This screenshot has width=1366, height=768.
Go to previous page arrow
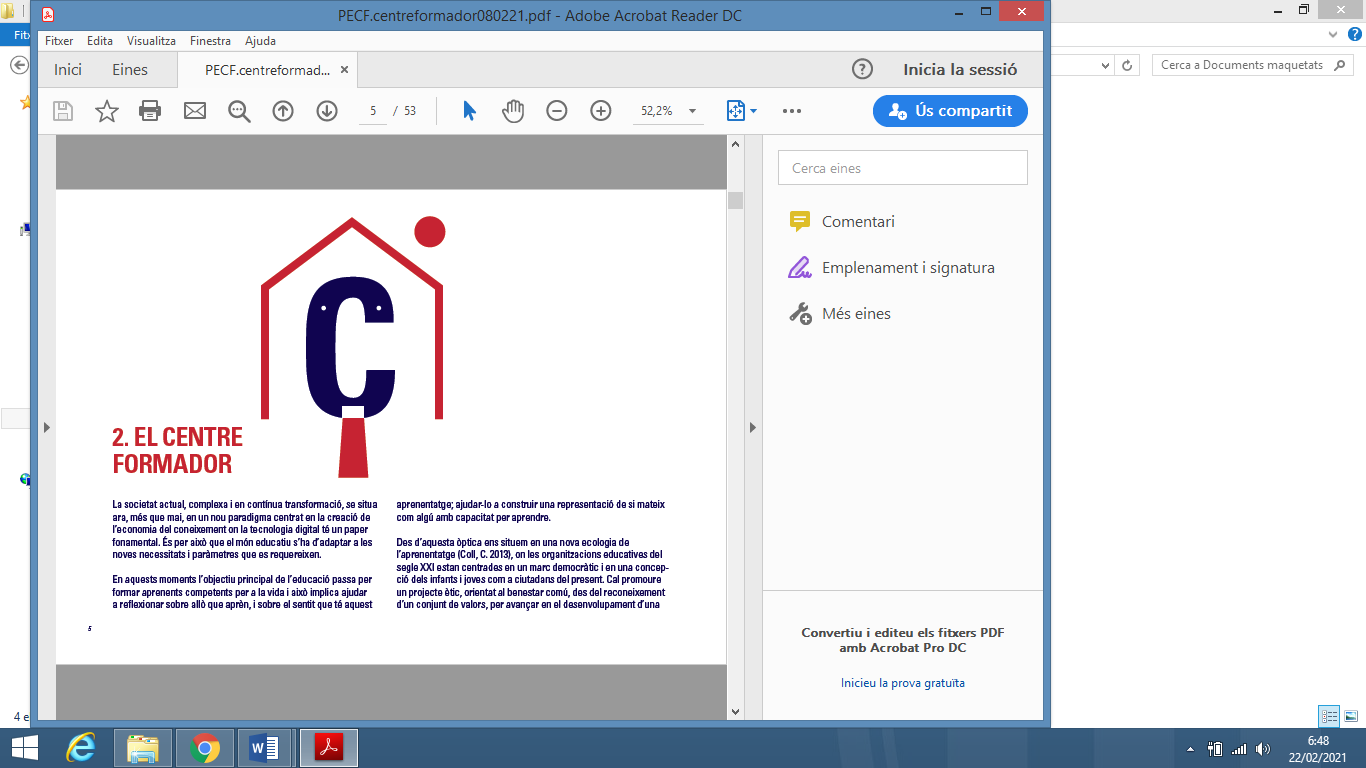(x=283, y=111)
